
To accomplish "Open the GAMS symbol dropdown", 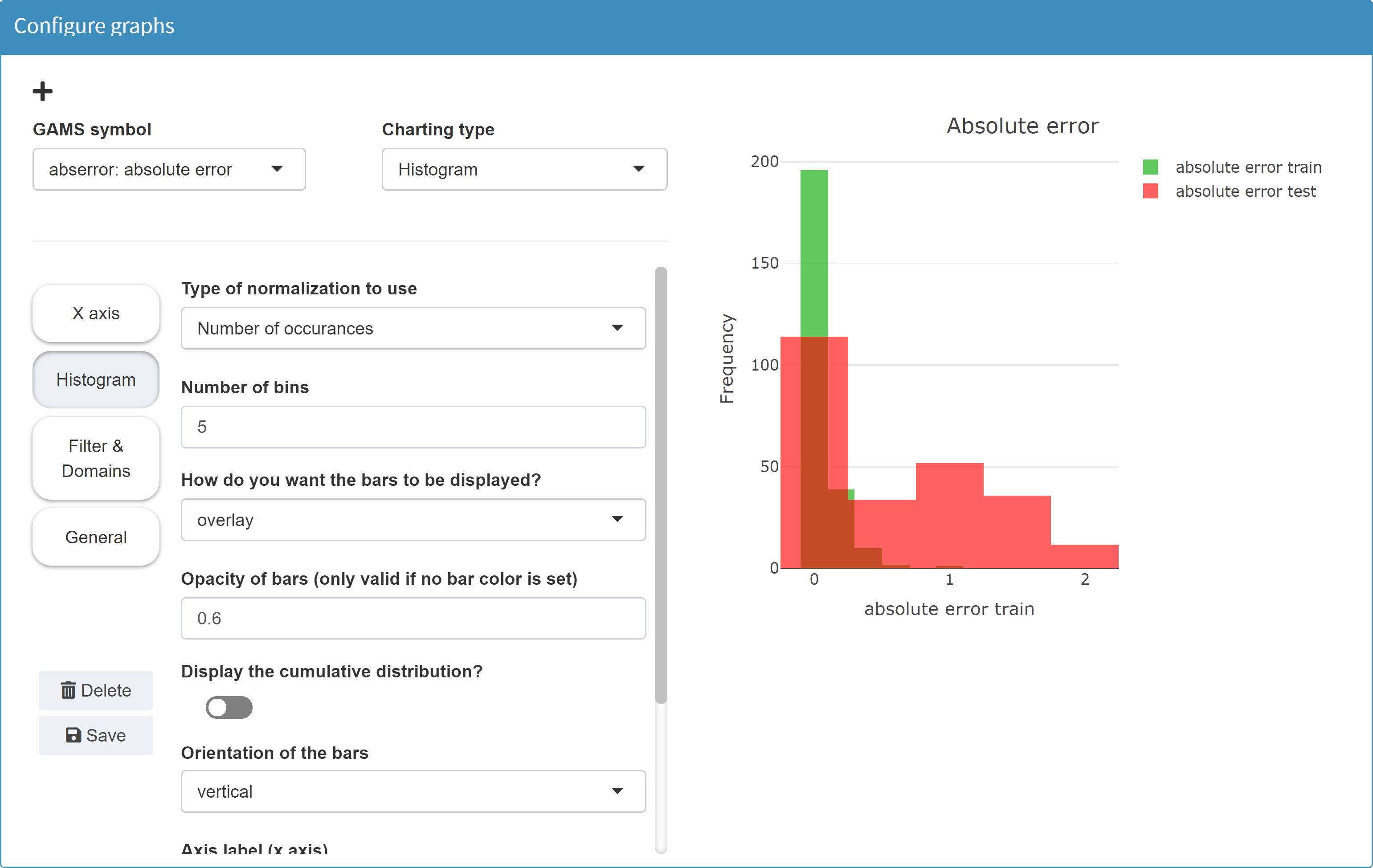I will (169, 169).
